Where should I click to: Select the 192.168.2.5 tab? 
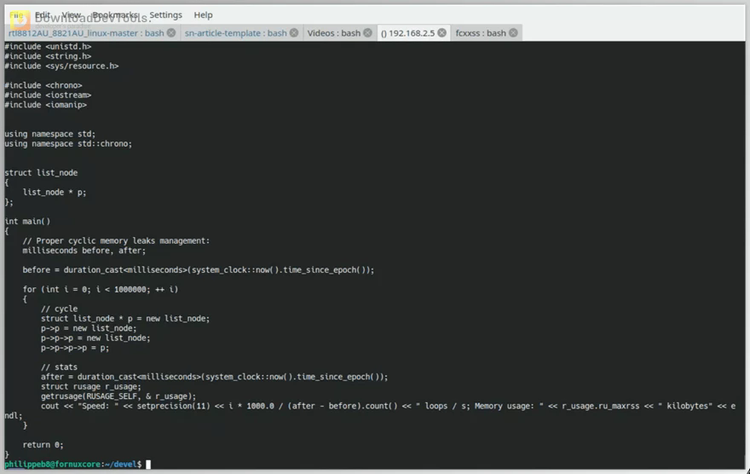[408, 33]
